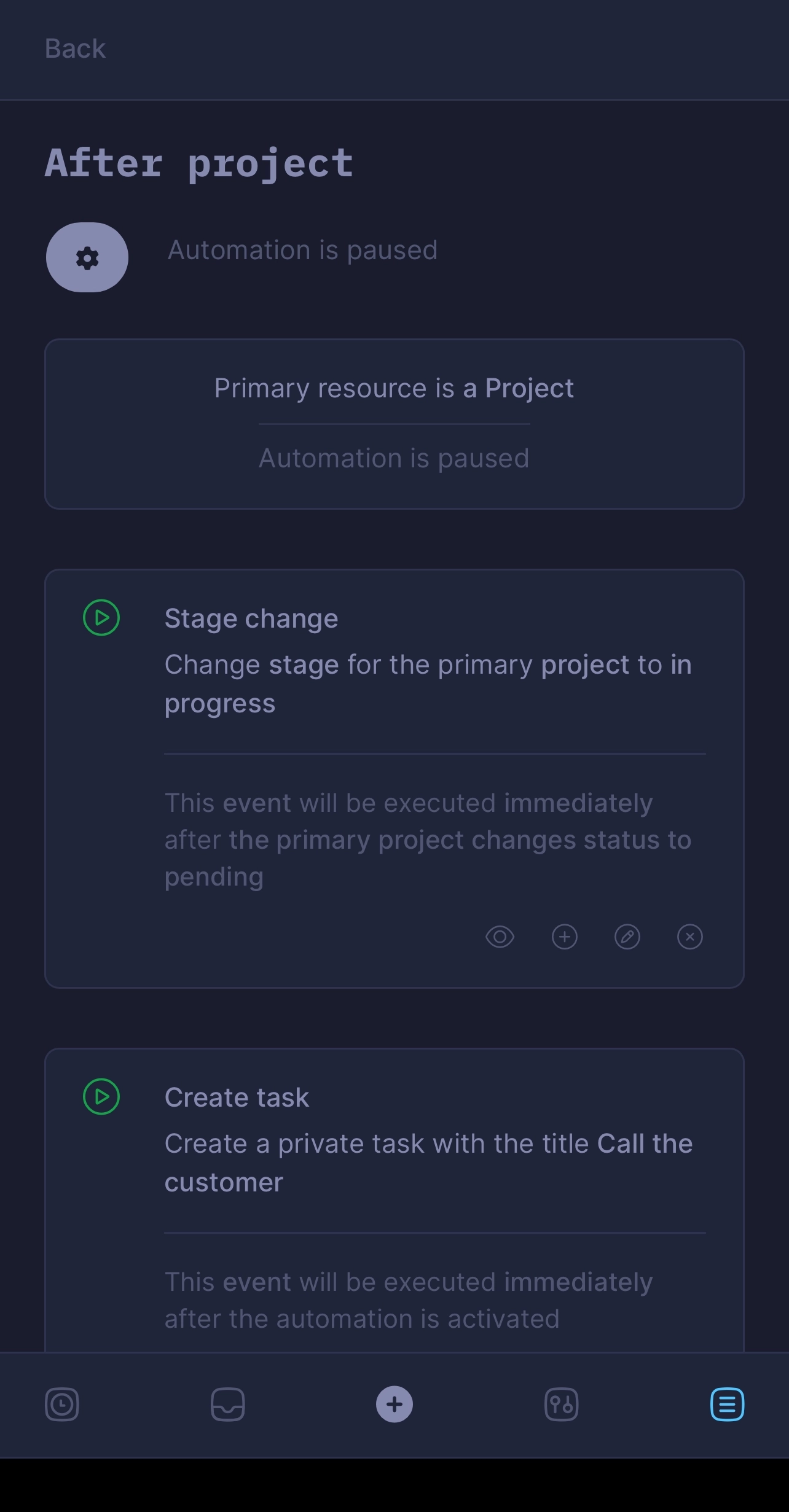Edit Stage change using the pencil icon
Viewport: 789px width, 1512px height.
tap(627, 937)
